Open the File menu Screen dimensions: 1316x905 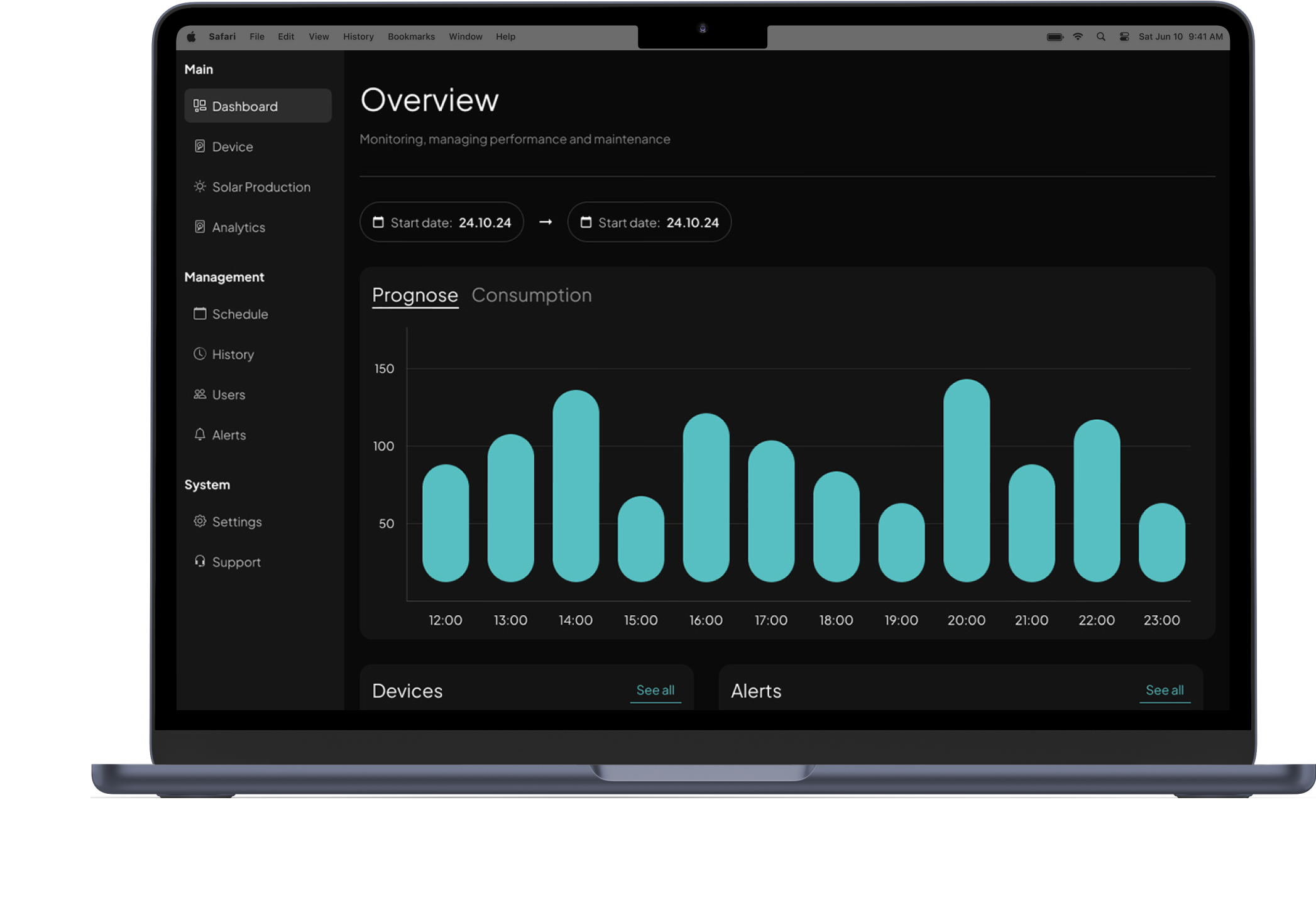click(256, 36)
